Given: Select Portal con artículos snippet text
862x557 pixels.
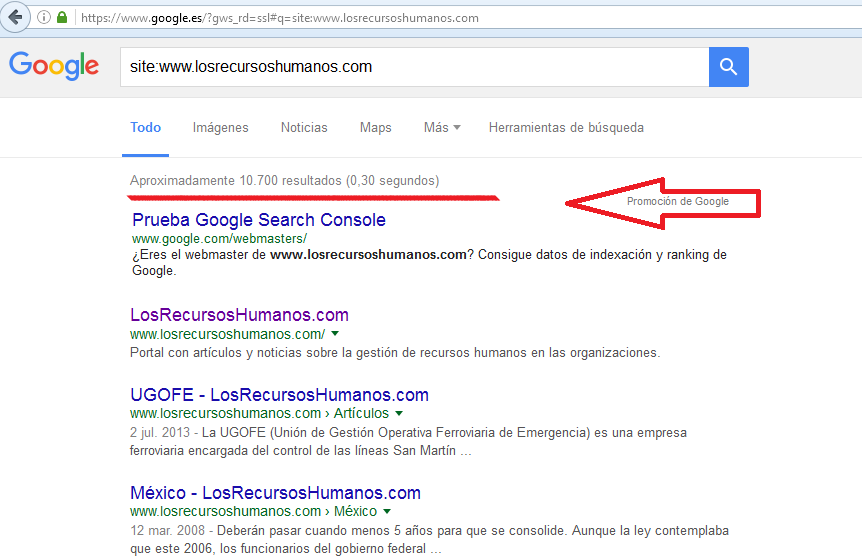Looking at the screenshot, I should 395,352.
